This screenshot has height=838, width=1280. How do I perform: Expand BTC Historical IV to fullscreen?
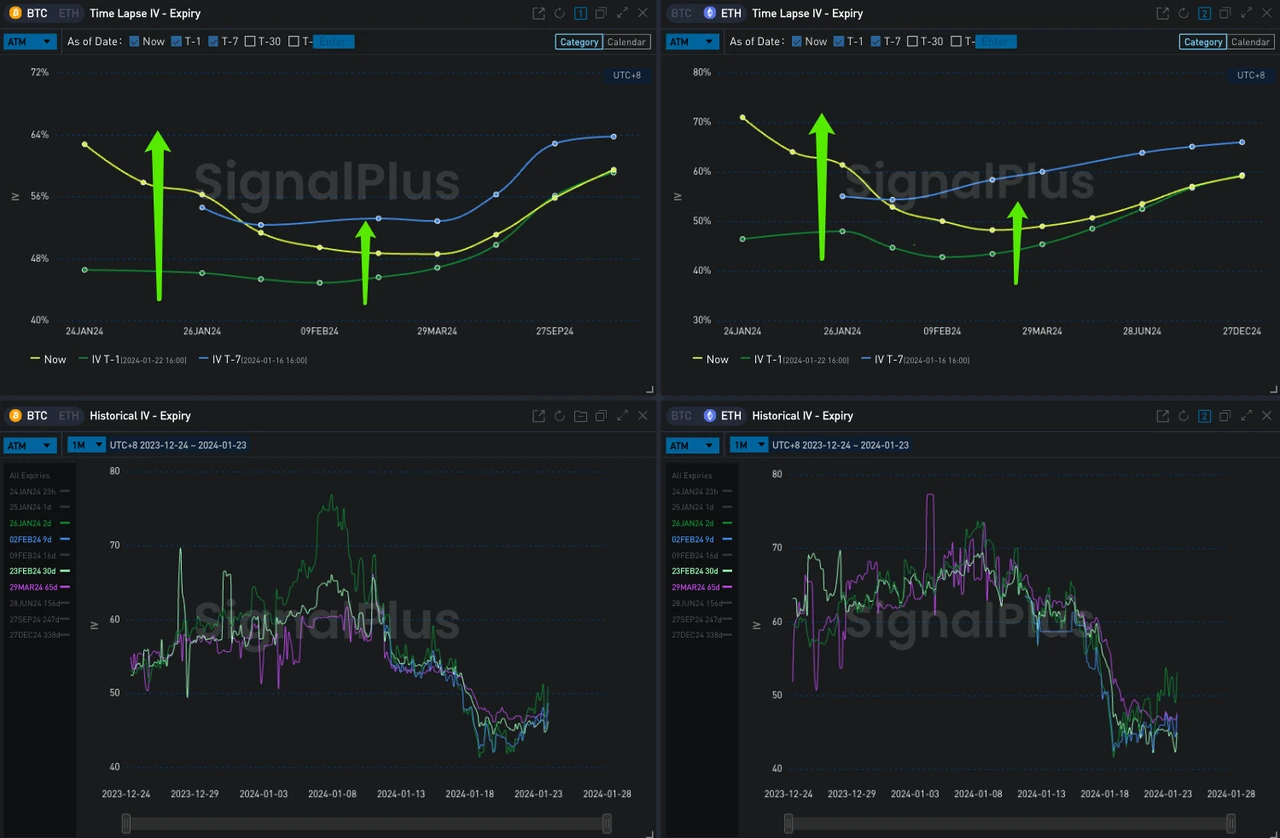coord(622,415)
